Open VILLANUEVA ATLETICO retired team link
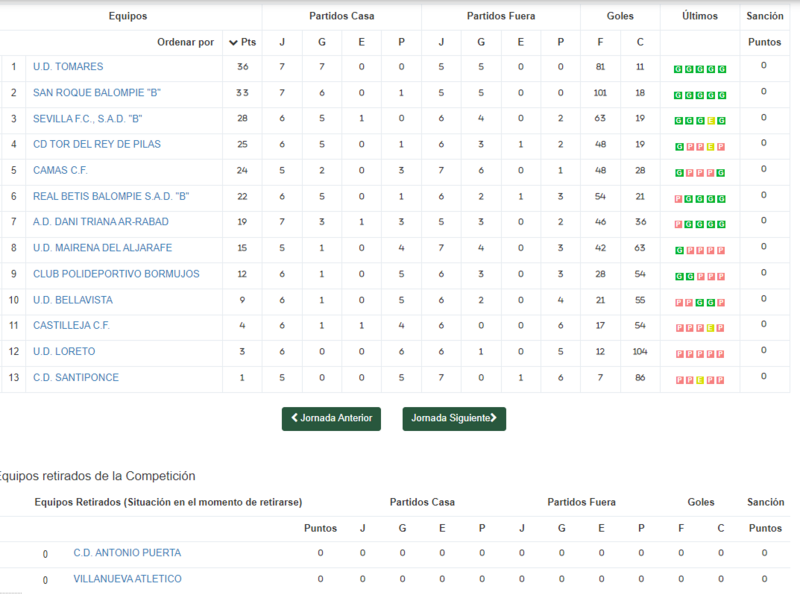 (x=128, y=579)
